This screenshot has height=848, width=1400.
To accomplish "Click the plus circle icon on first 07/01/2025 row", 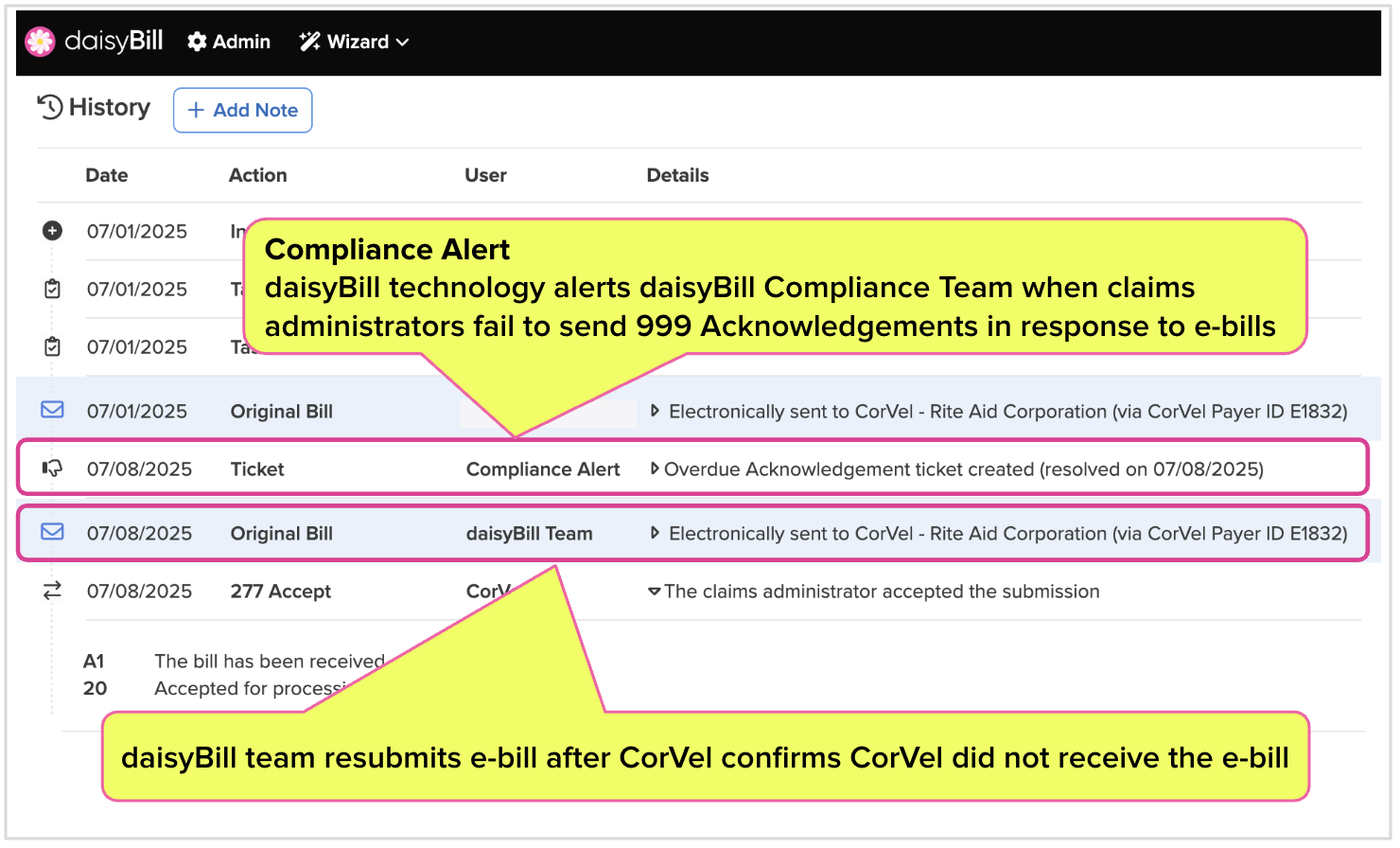I will pos(53,231).
